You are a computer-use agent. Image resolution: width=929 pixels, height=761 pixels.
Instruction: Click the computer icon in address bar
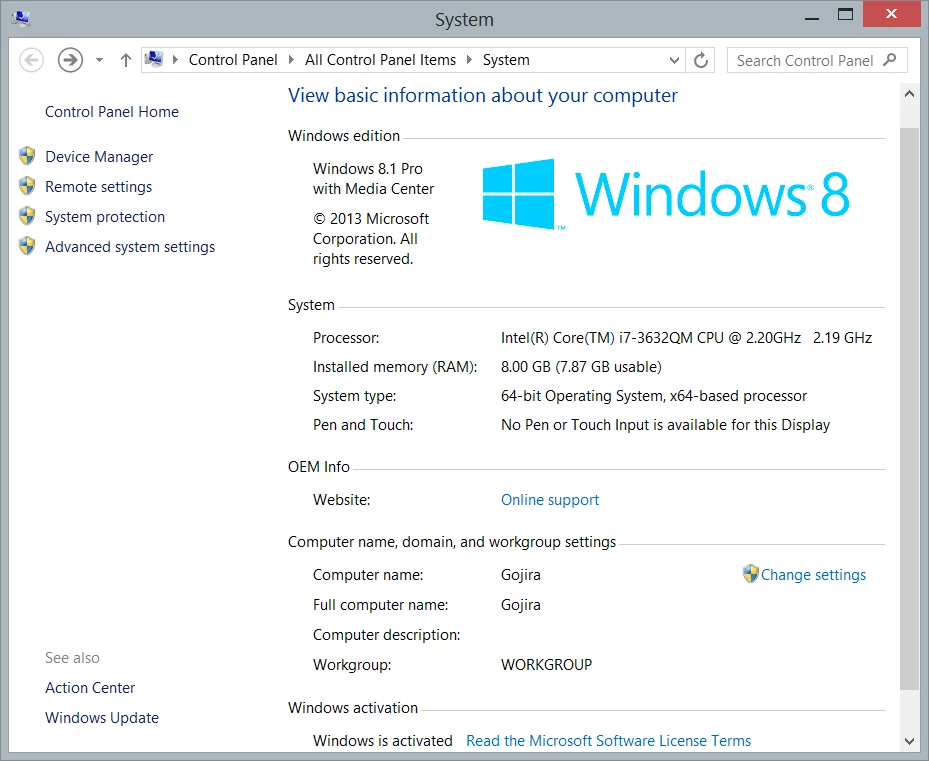point(154,59)
